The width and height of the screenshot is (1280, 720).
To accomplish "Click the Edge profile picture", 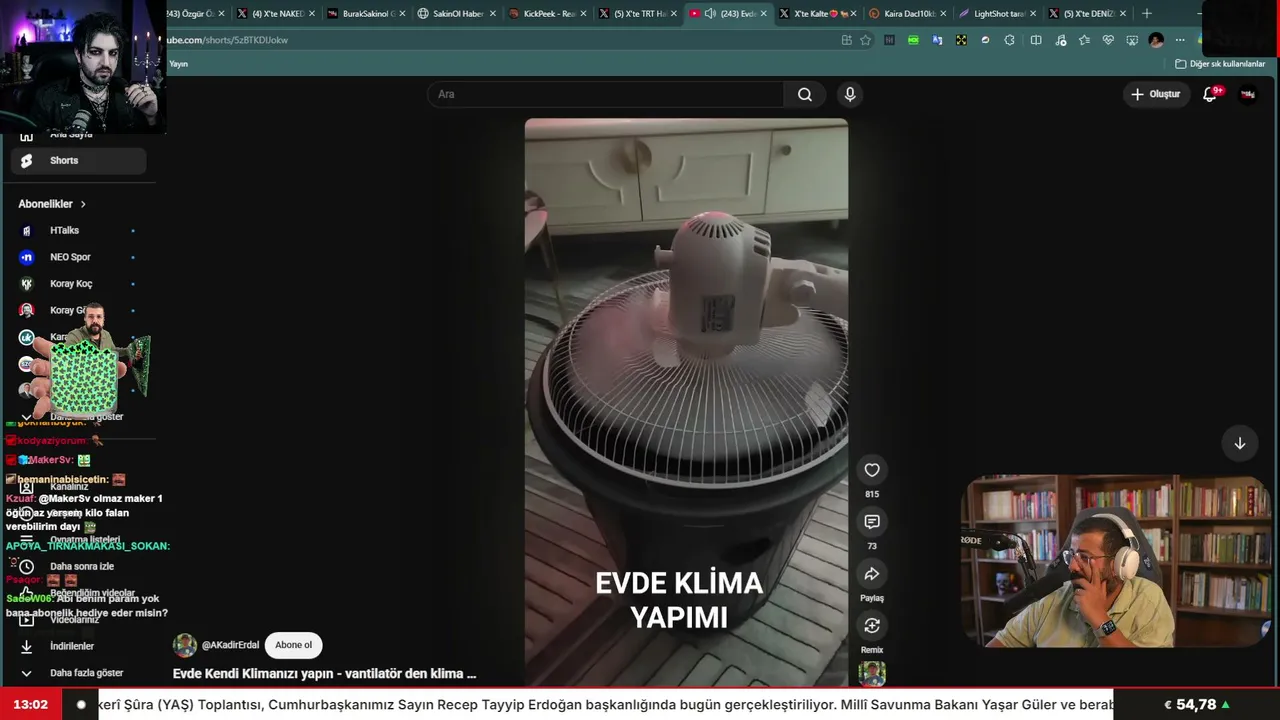I will [1156, 40].
